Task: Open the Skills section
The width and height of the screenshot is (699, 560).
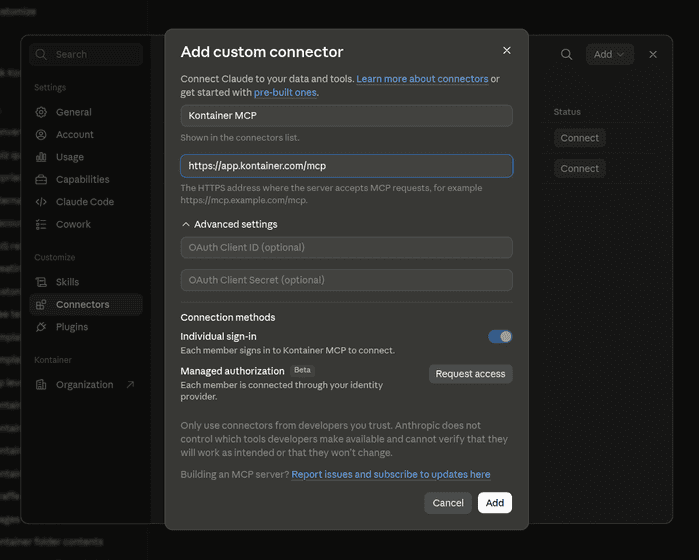Action: click(86, 282)
